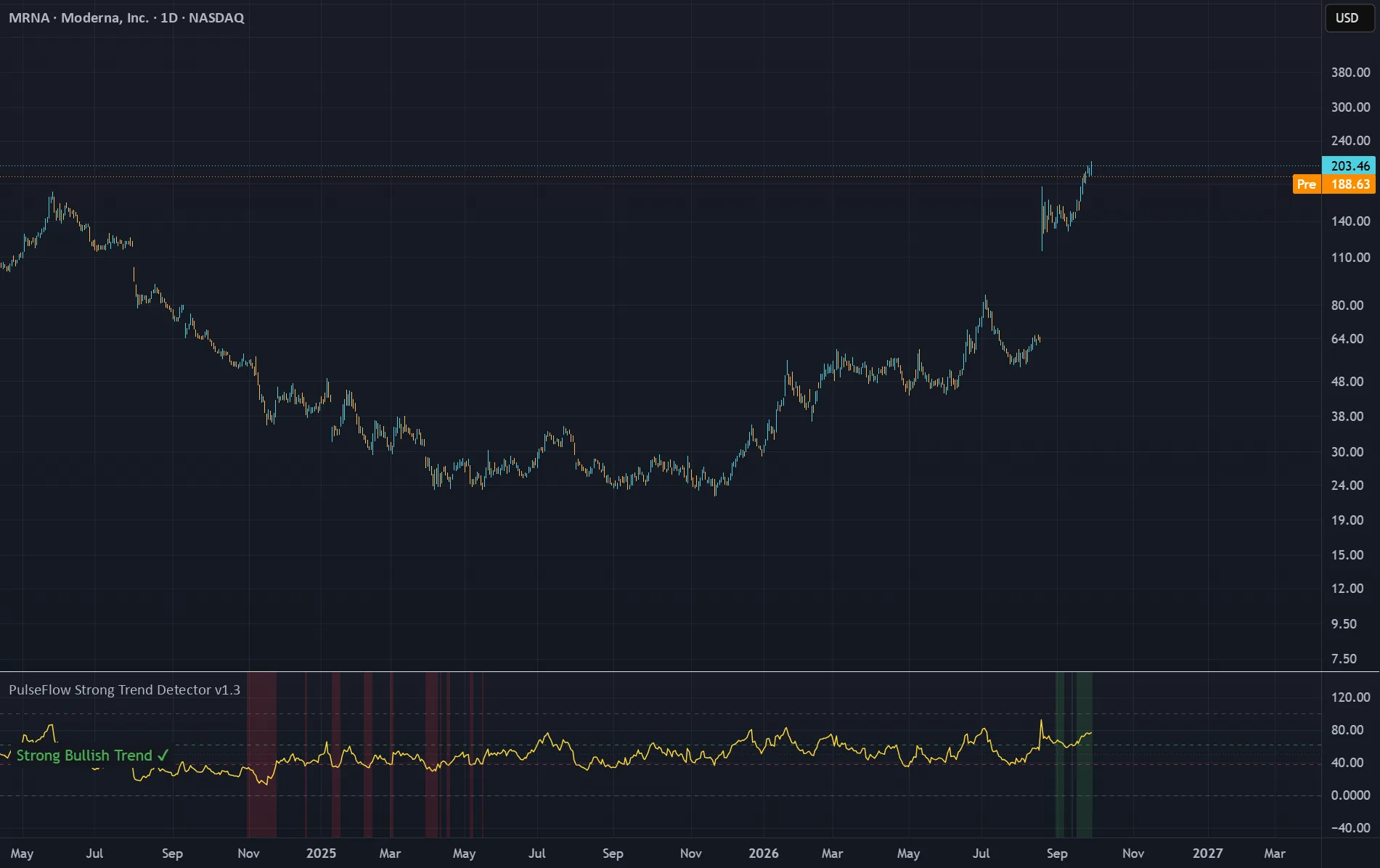Click the −40.00 indicator axis label
1380x868 pixels.
1350,828
